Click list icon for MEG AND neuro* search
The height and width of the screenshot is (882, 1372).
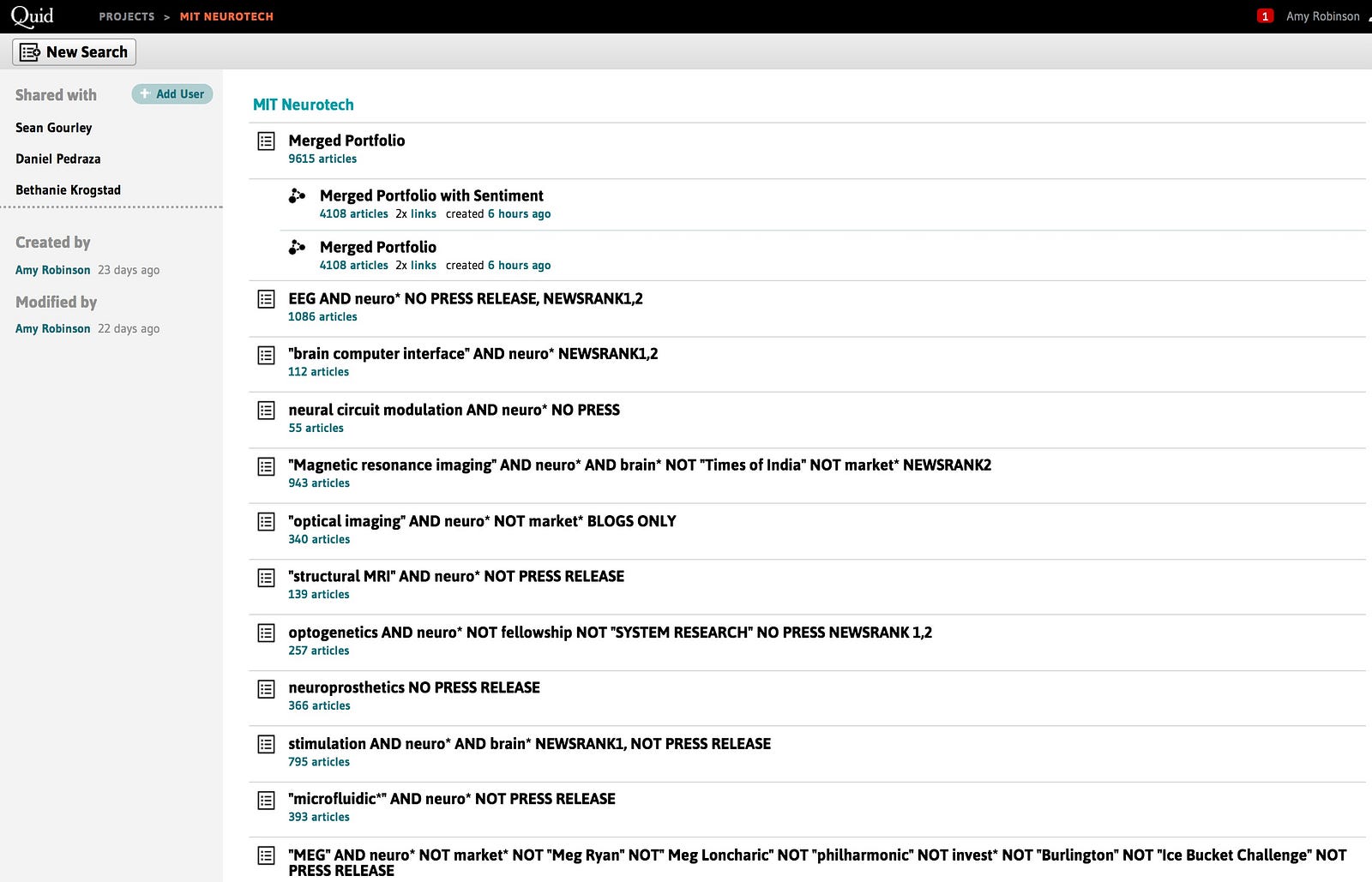point(267,855)
